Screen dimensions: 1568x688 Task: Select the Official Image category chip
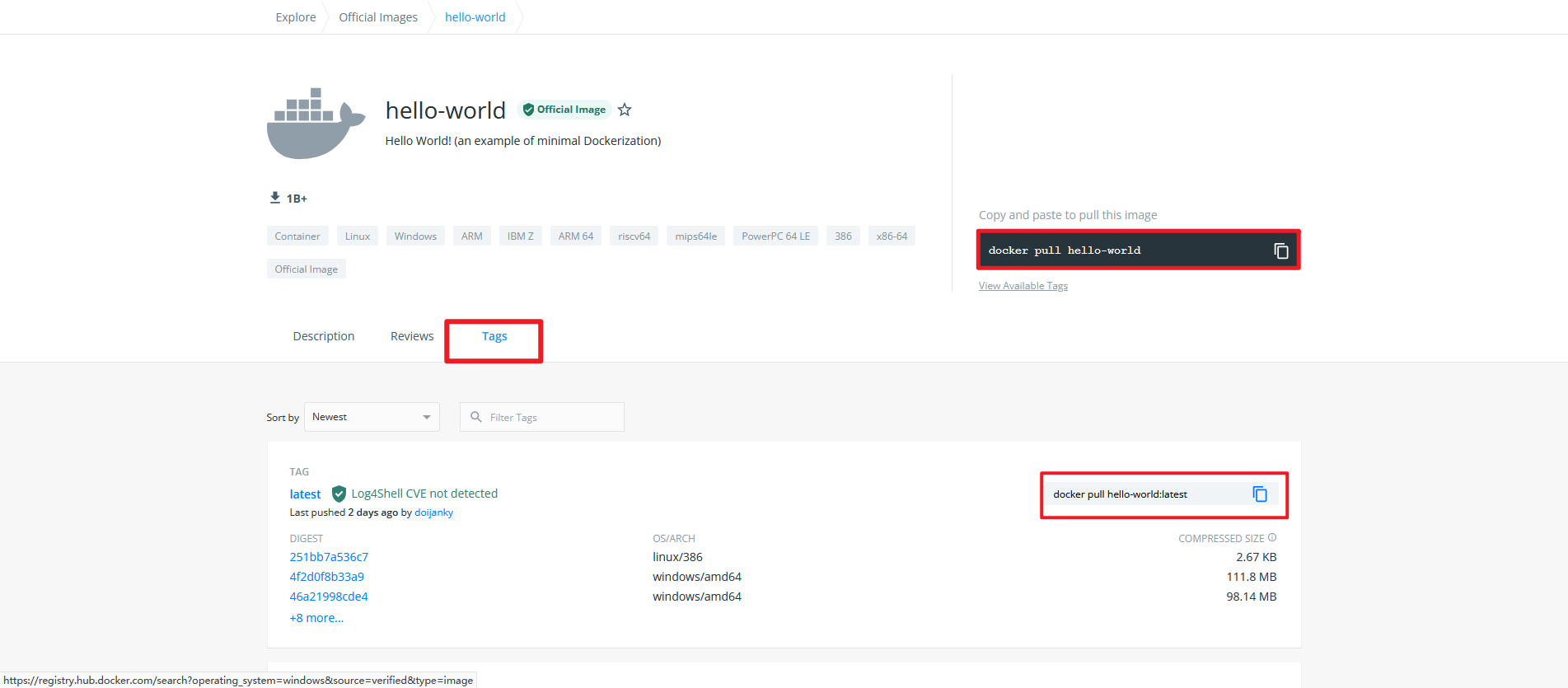(307, 269)
